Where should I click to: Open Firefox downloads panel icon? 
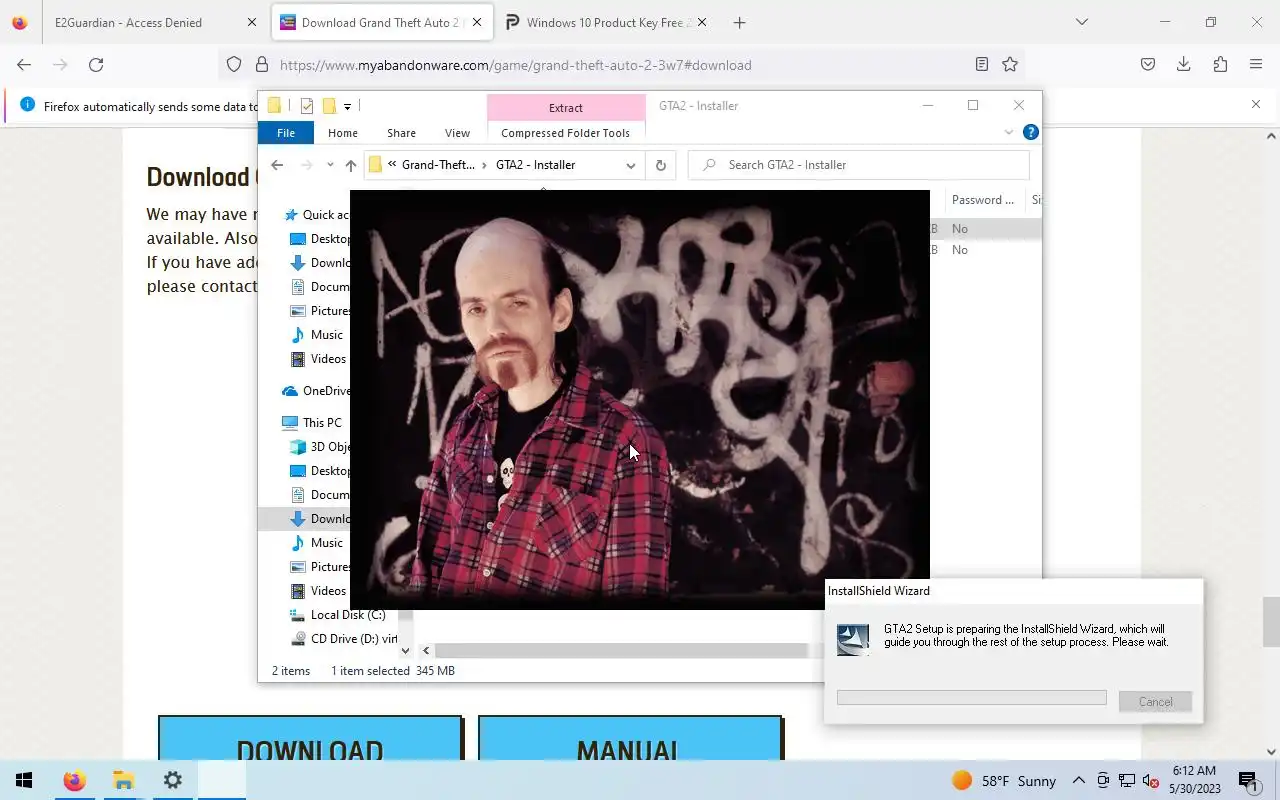1183,65
